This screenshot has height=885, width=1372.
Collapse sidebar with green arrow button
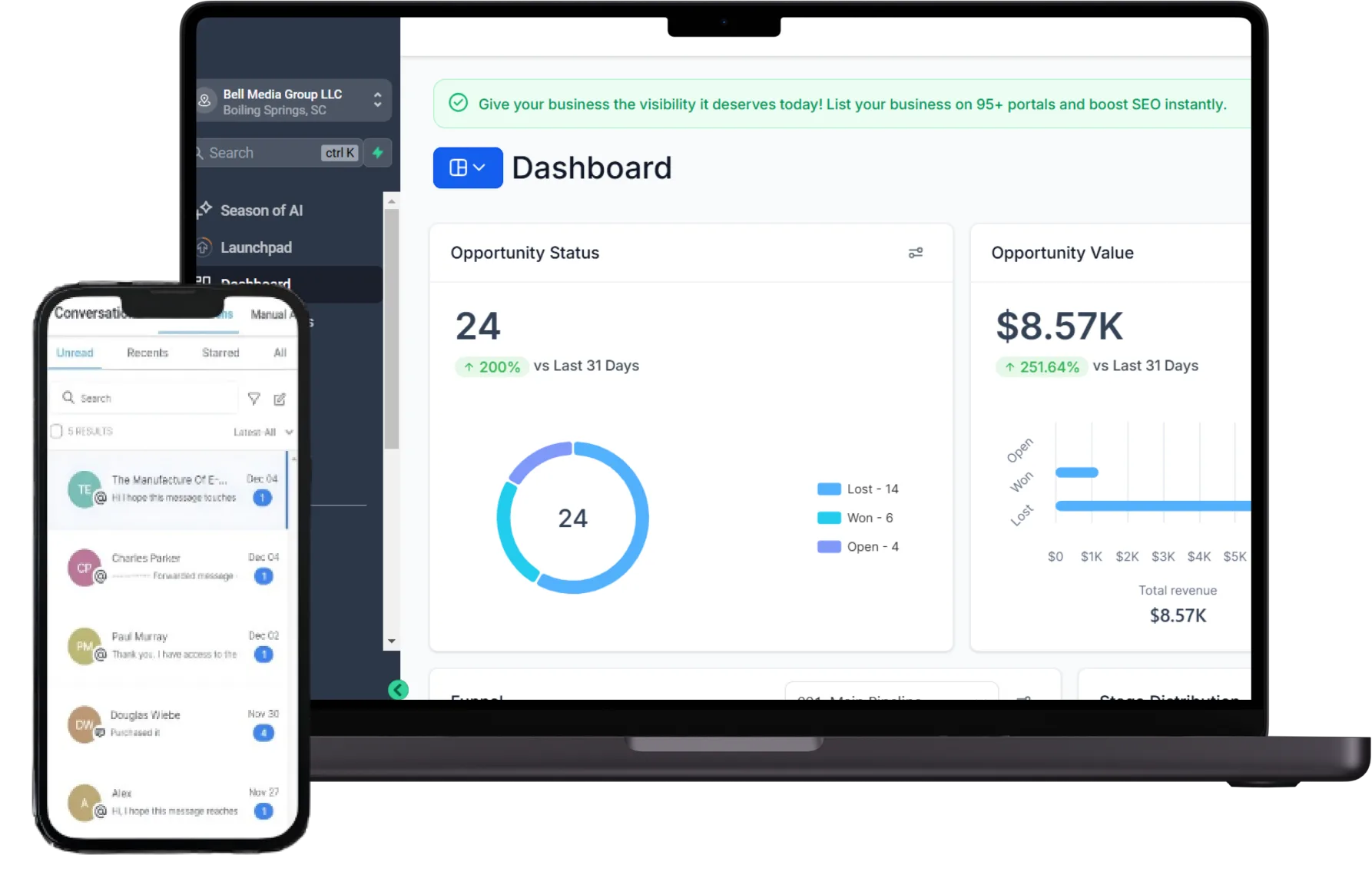pyautogui.click(x=398, y=690)
